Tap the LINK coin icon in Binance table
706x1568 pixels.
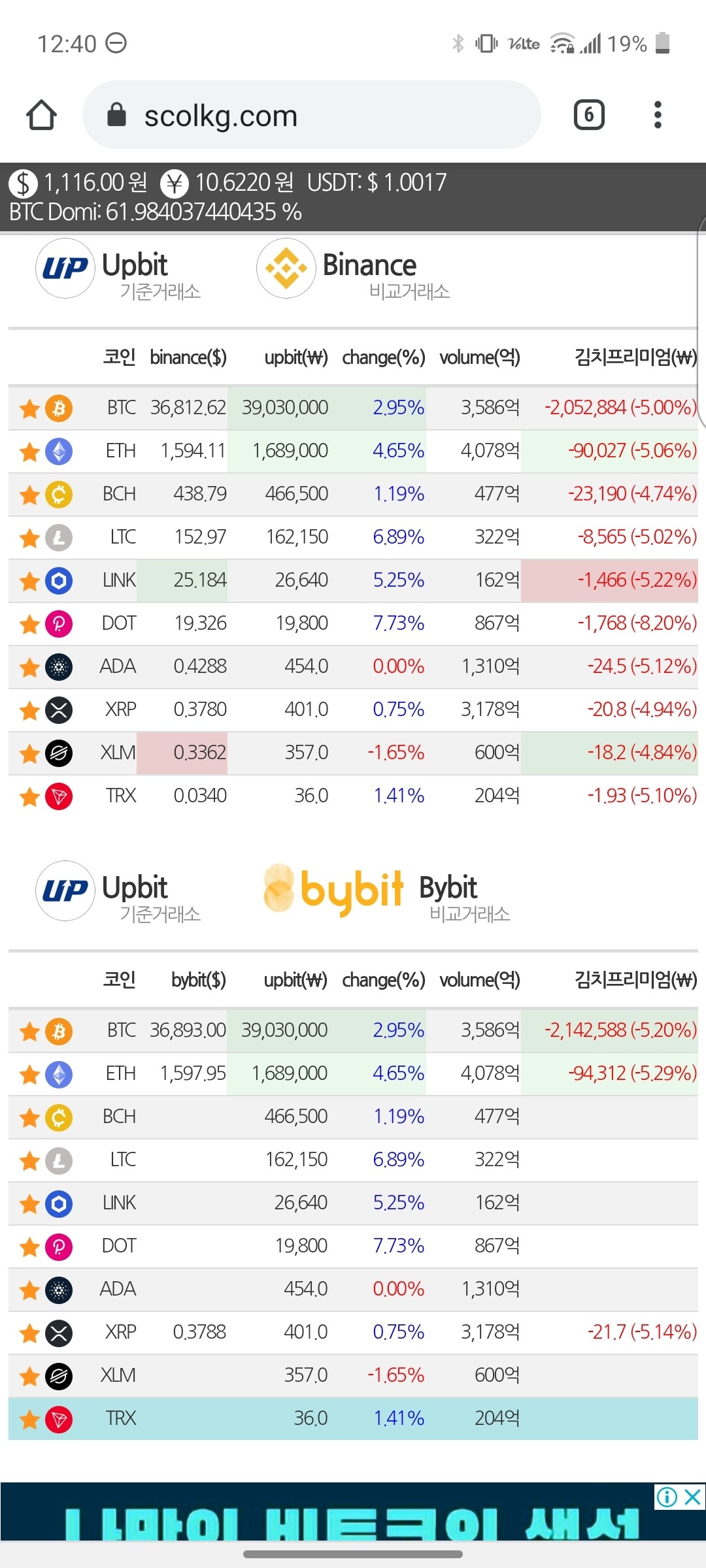click(59, 581)
